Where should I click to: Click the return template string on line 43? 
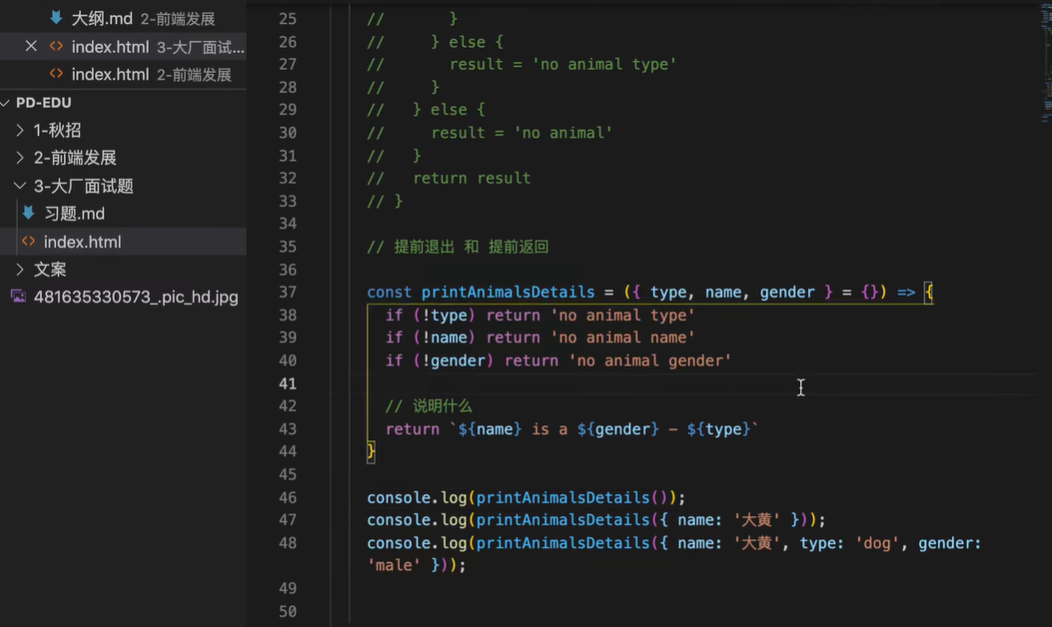(604, 429)
